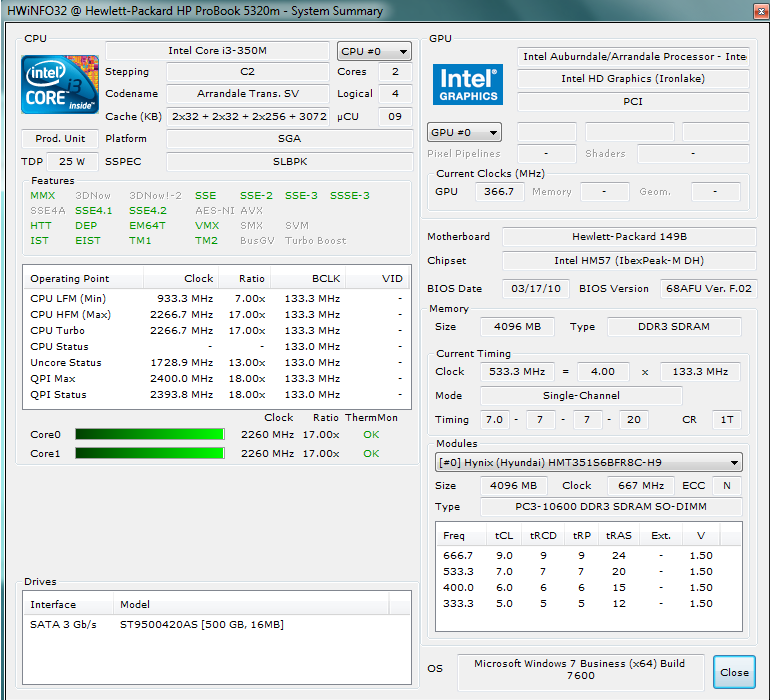Click the Close button
Viewport: 770px width, 700px height.
(734, 672)
